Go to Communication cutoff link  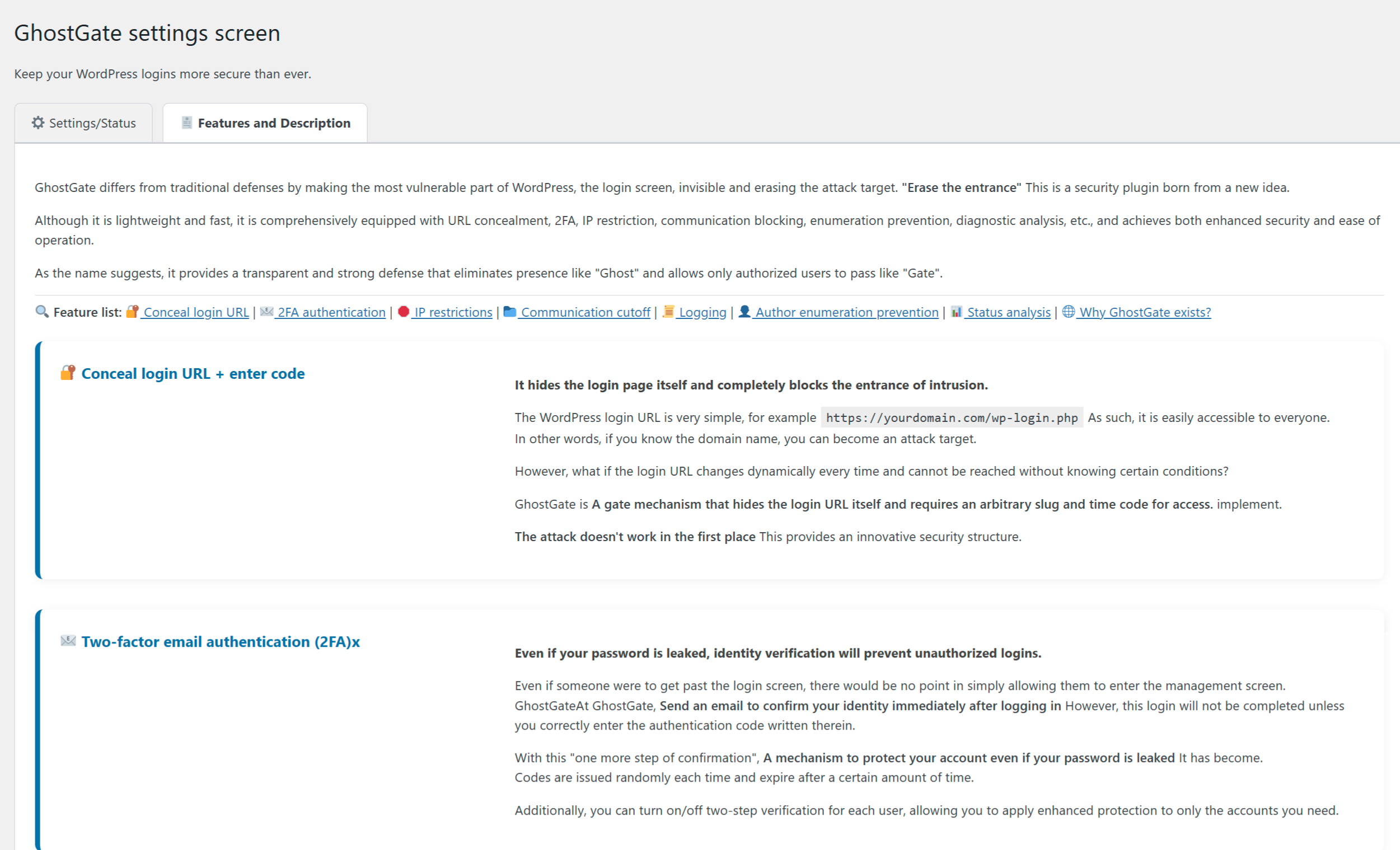[x=585, y=312]
